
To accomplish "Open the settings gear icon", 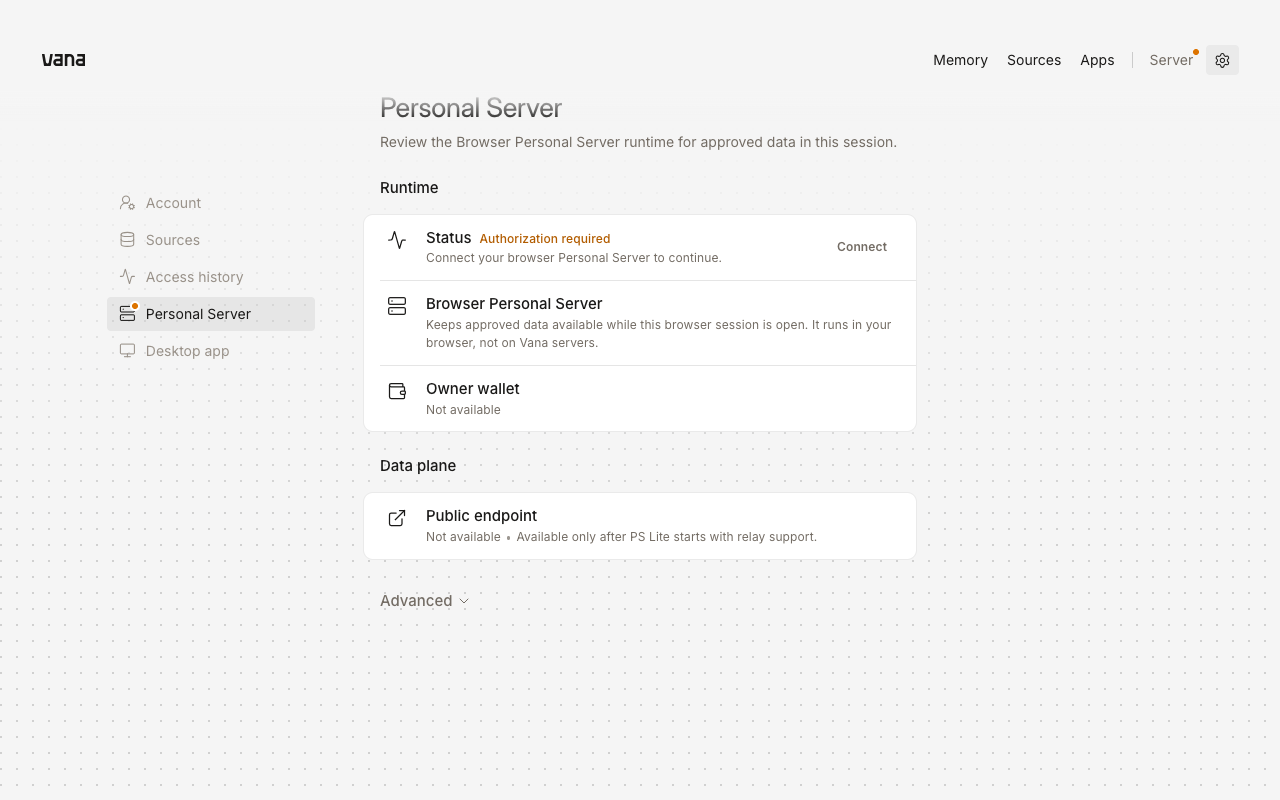I will (1222, 60).
